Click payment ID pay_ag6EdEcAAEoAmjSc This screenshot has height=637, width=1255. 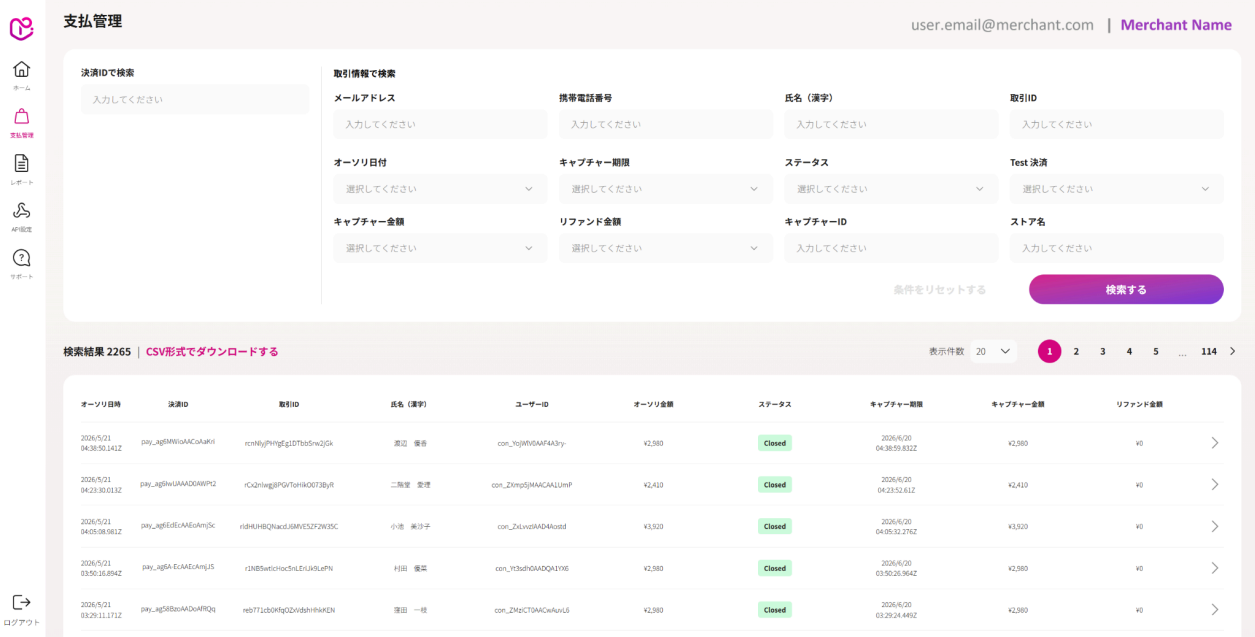(x=178, y=524)
